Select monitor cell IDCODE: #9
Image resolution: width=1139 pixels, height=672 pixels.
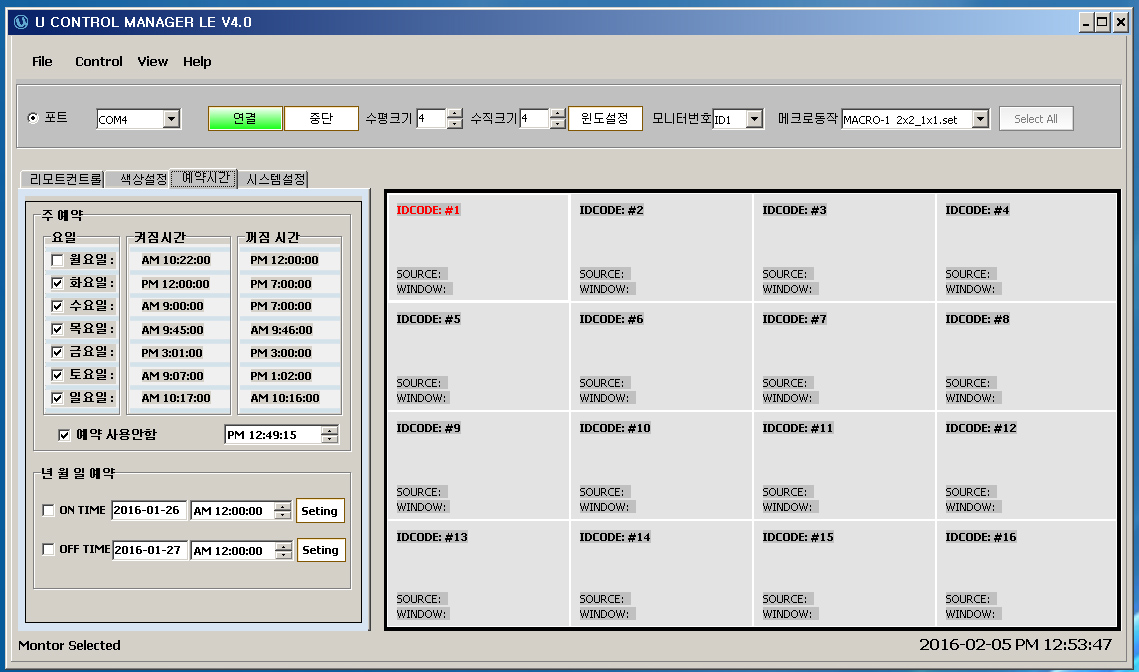(479, 466)
